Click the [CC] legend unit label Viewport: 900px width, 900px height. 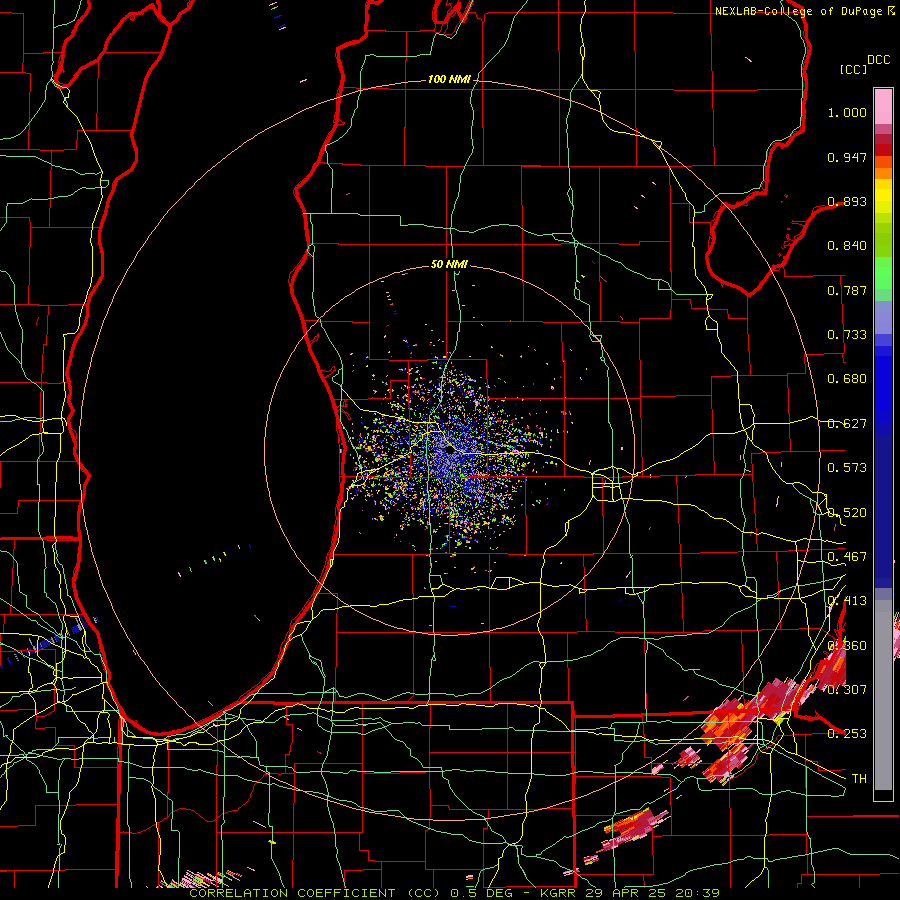point(853,69)
